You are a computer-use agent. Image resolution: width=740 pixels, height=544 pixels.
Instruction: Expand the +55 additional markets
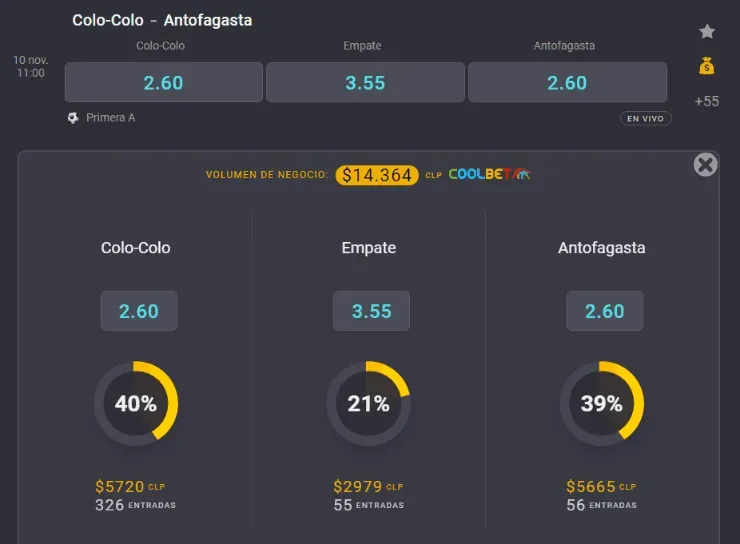click(x=707, y=101)
